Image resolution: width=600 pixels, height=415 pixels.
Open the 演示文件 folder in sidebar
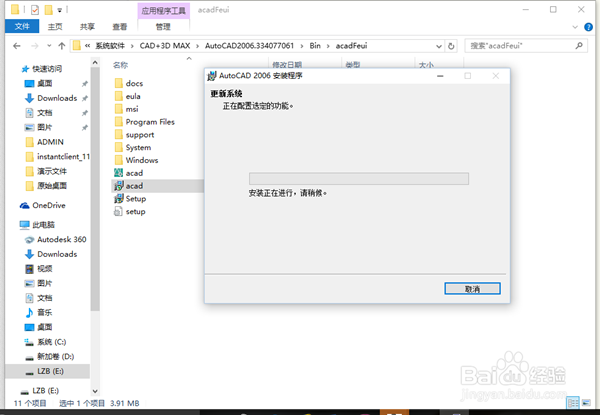pyautogui.click(x=46, y=171)
